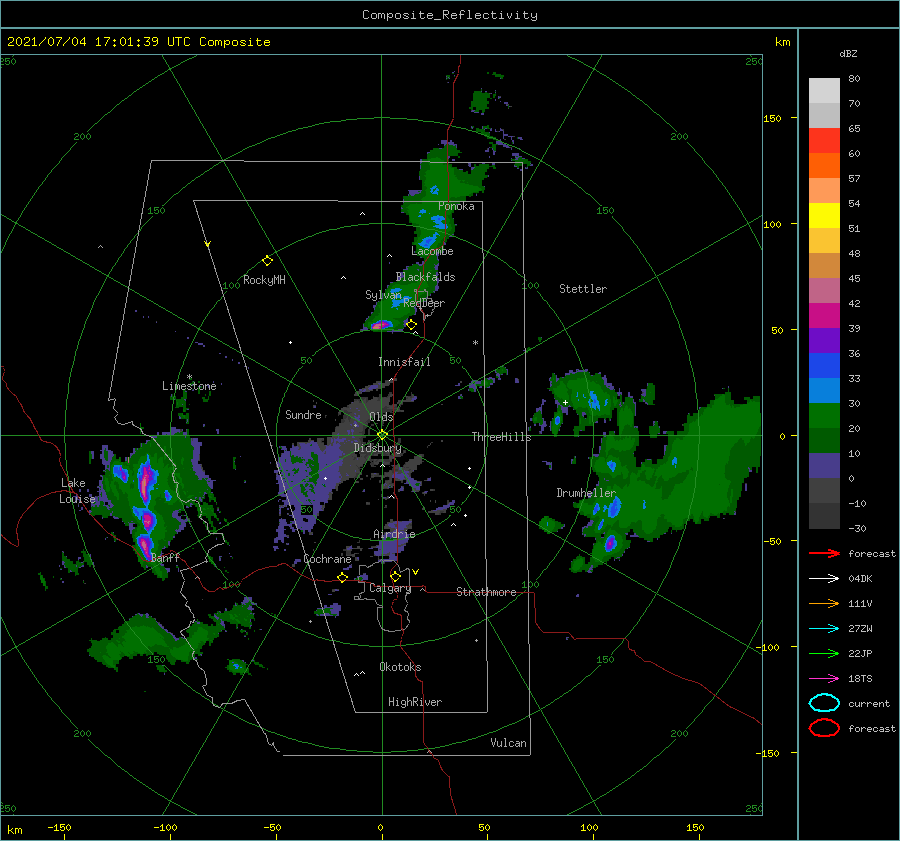The width and height of the screenshot is (900, 841).
Task: Click the Banff label
Action: click(x=165, y=557)
